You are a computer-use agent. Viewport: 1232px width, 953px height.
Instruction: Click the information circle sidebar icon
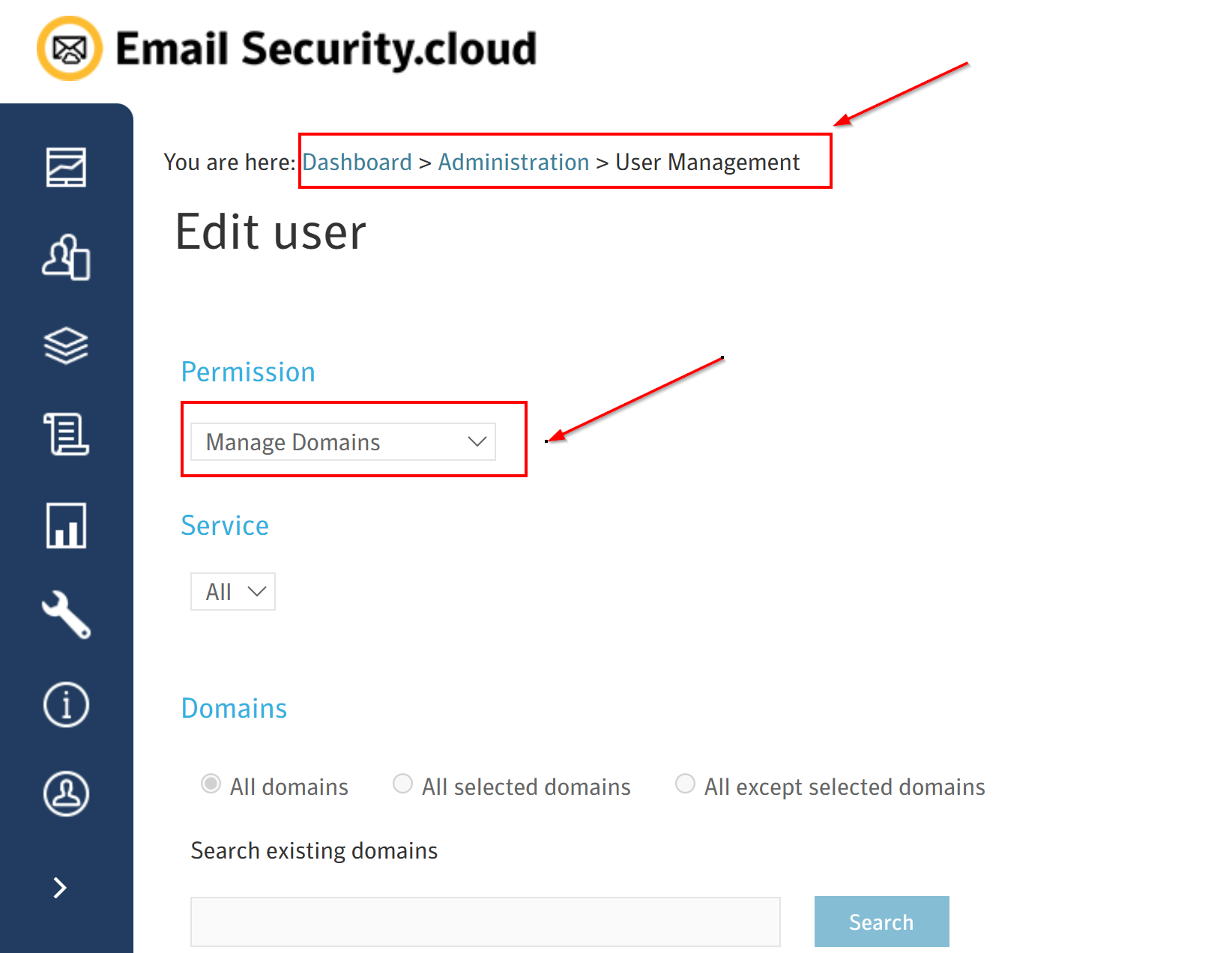66,705
